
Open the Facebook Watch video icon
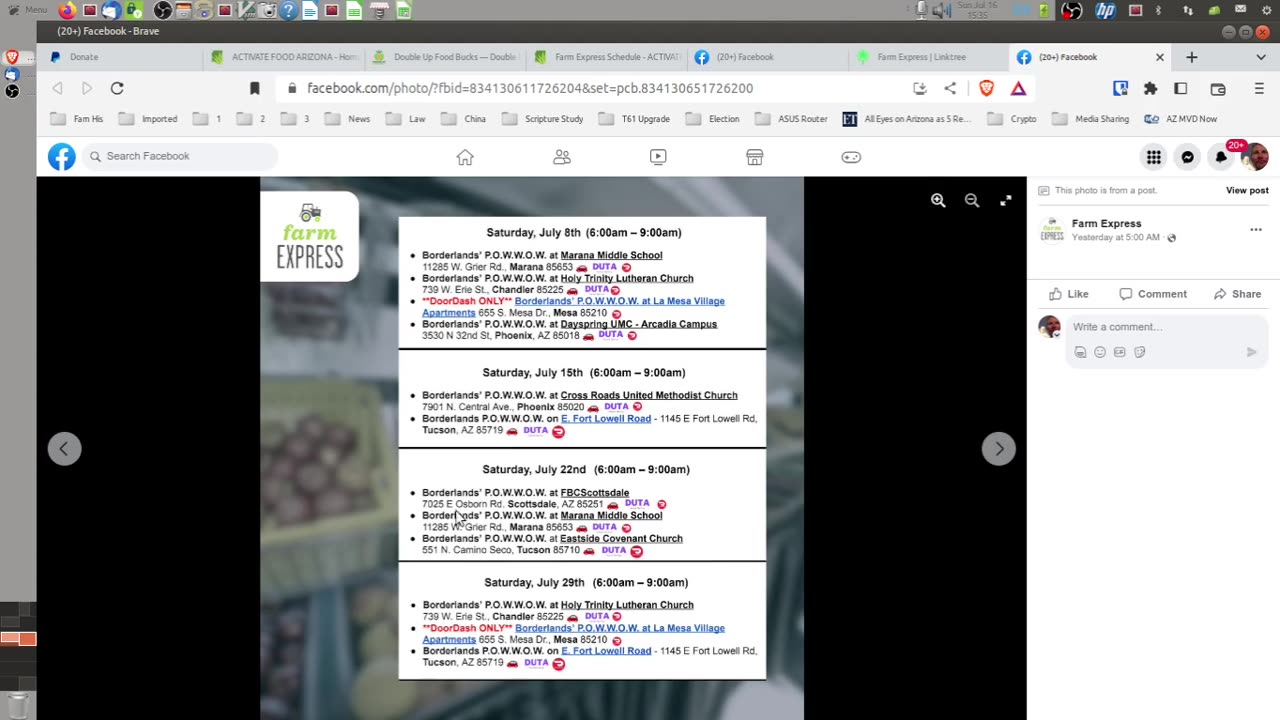658,157
